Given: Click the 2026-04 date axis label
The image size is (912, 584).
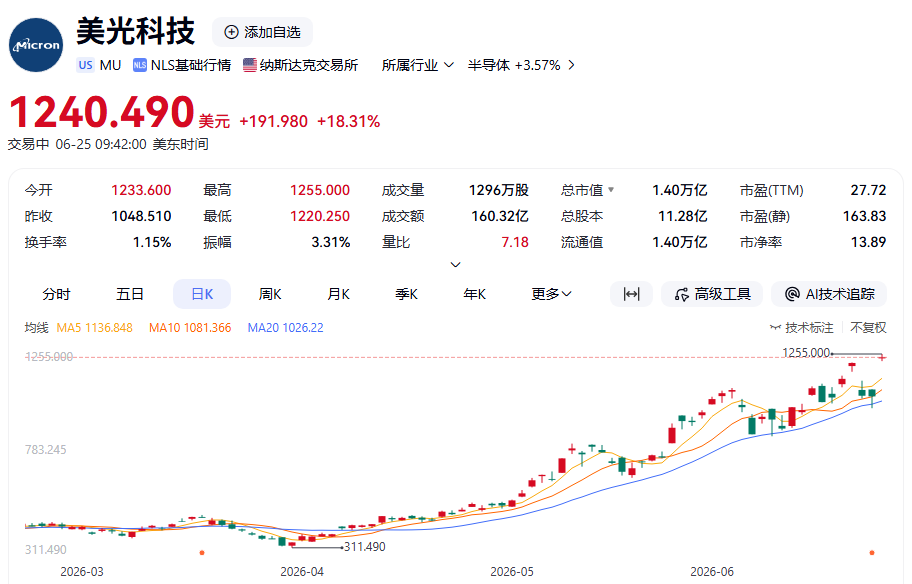Looking at the screenshot, I should click(302, 572).
